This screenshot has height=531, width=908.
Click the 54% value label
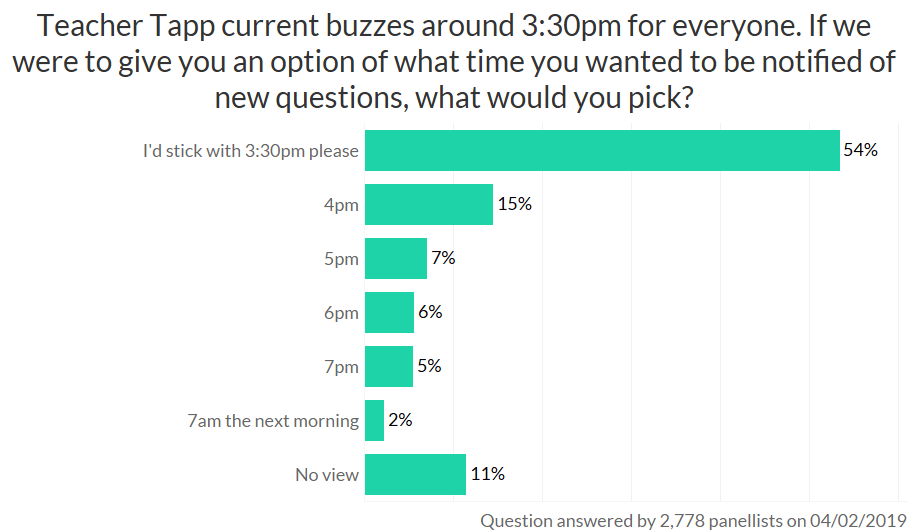(x=860, y=151)
